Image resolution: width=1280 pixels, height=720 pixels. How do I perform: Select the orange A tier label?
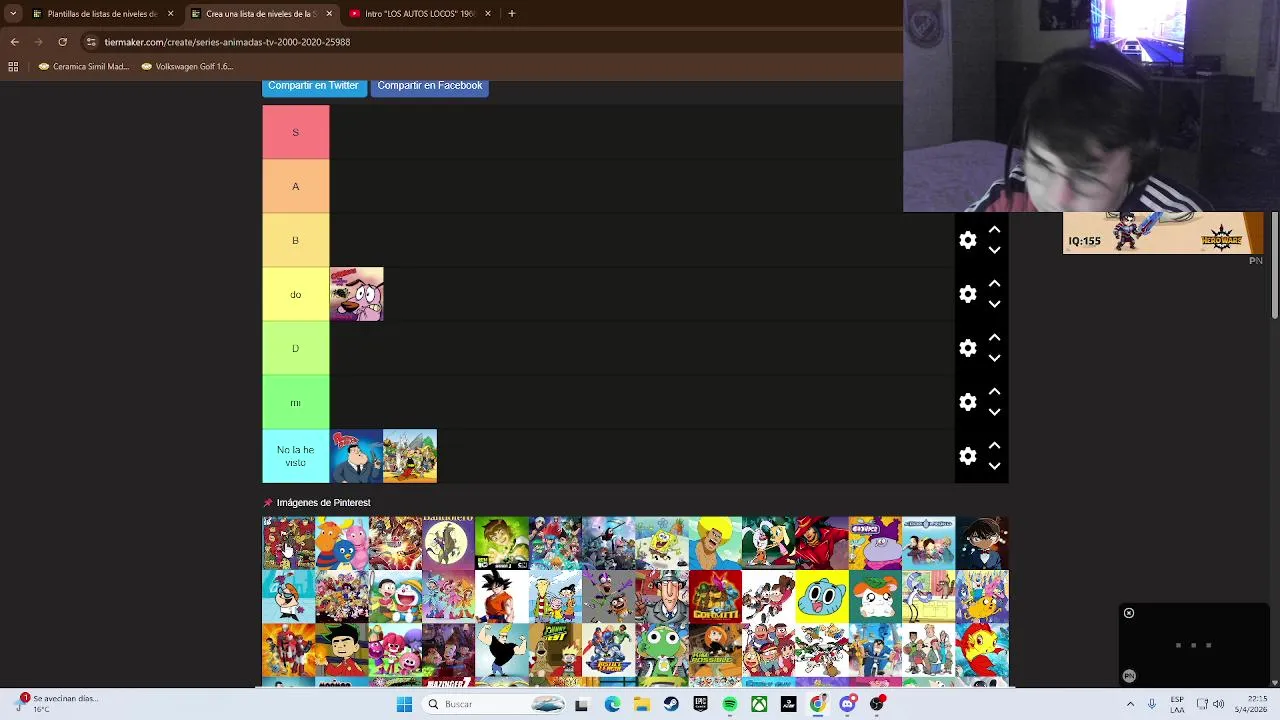295,186
